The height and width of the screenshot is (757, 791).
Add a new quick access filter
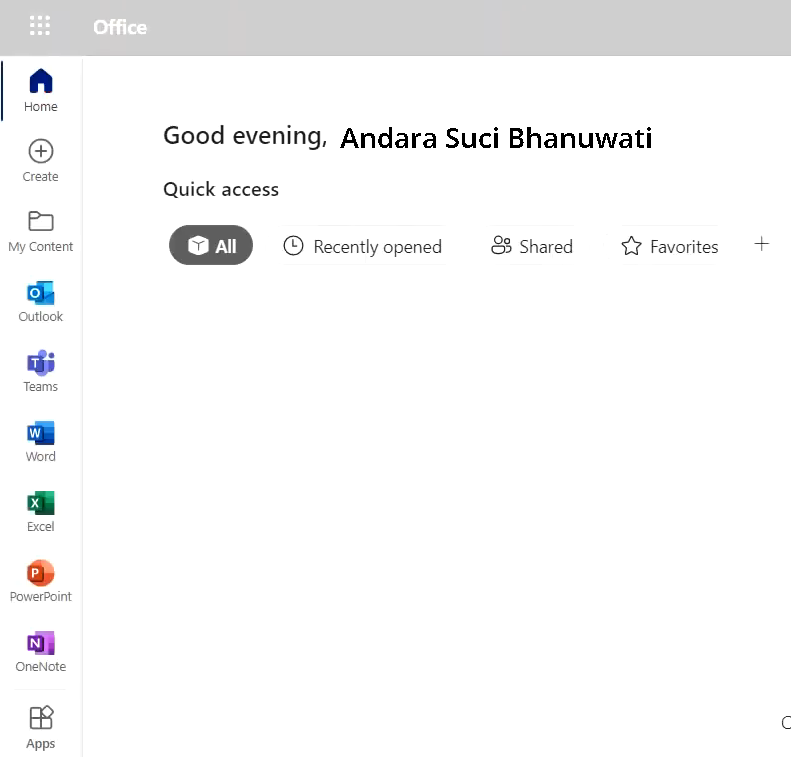point(761,245)
